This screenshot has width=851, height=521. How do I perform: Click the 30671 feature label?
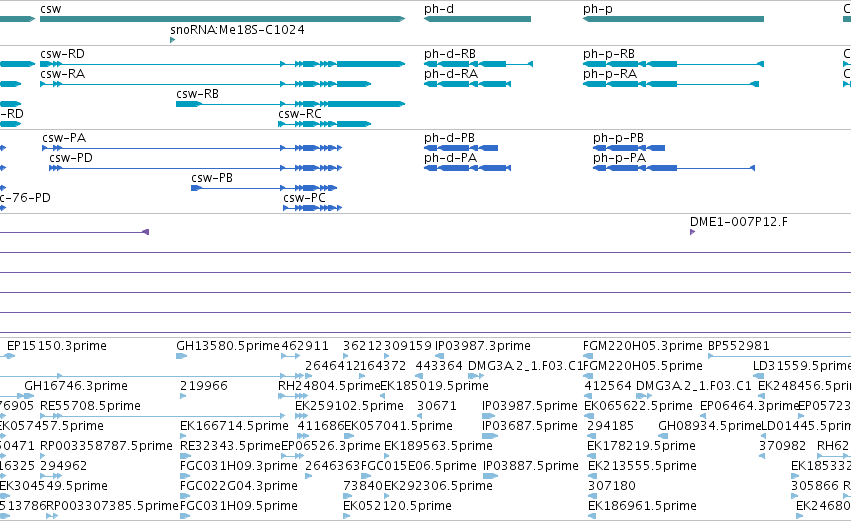(x=437, y=406)
